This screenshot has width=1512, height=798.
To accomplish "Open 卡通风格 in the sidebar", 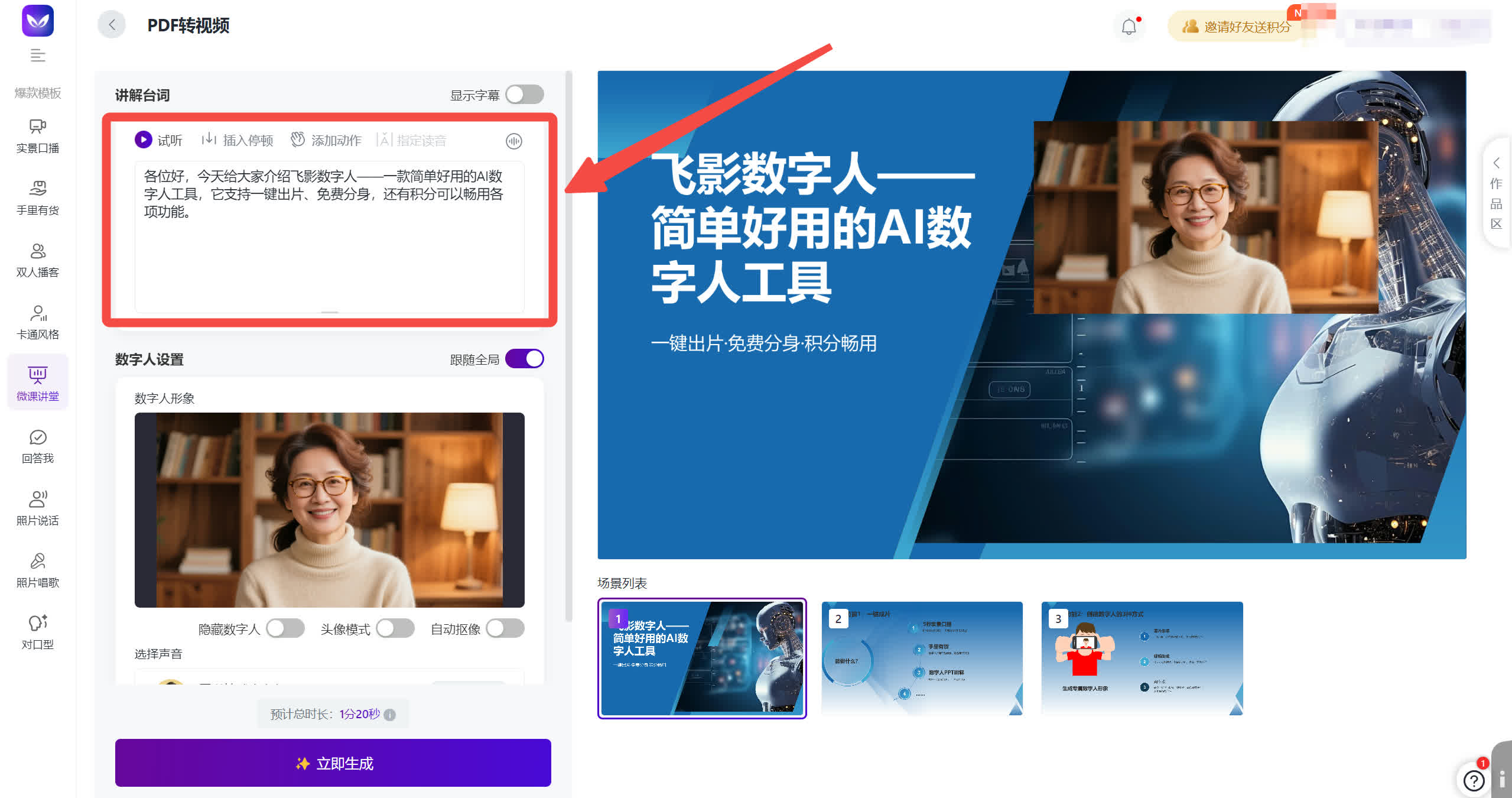I will pyautogui.click(x=38, y=323).
